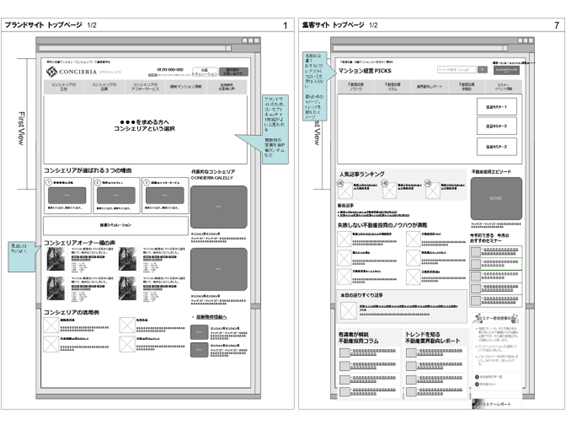
Task: Focus the Google site search field
Action: click(x=457, y=69)
